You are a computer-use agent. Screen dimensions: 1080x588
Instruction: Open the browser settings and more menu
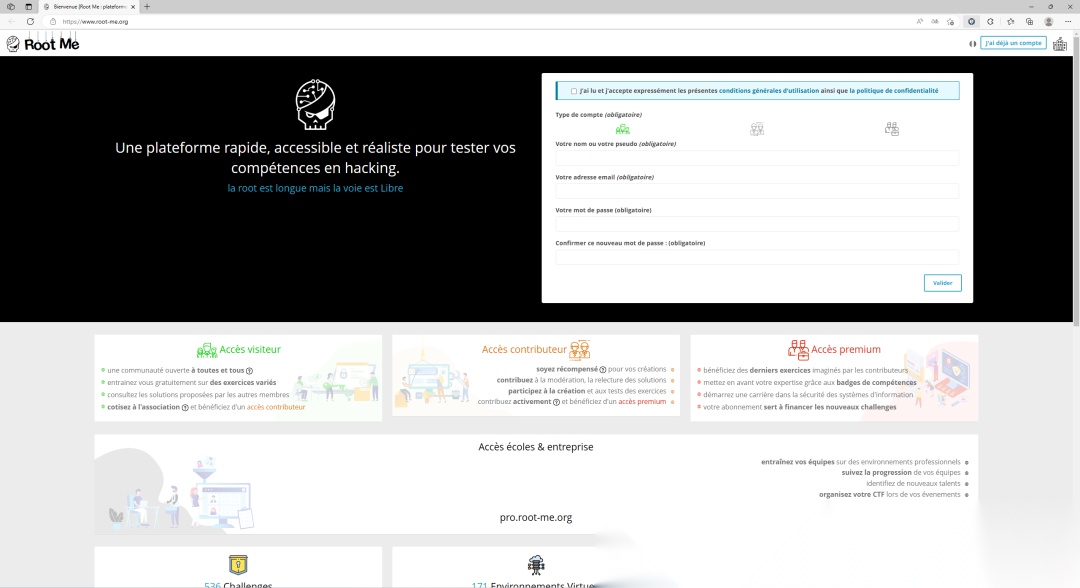click(1068, 21)
